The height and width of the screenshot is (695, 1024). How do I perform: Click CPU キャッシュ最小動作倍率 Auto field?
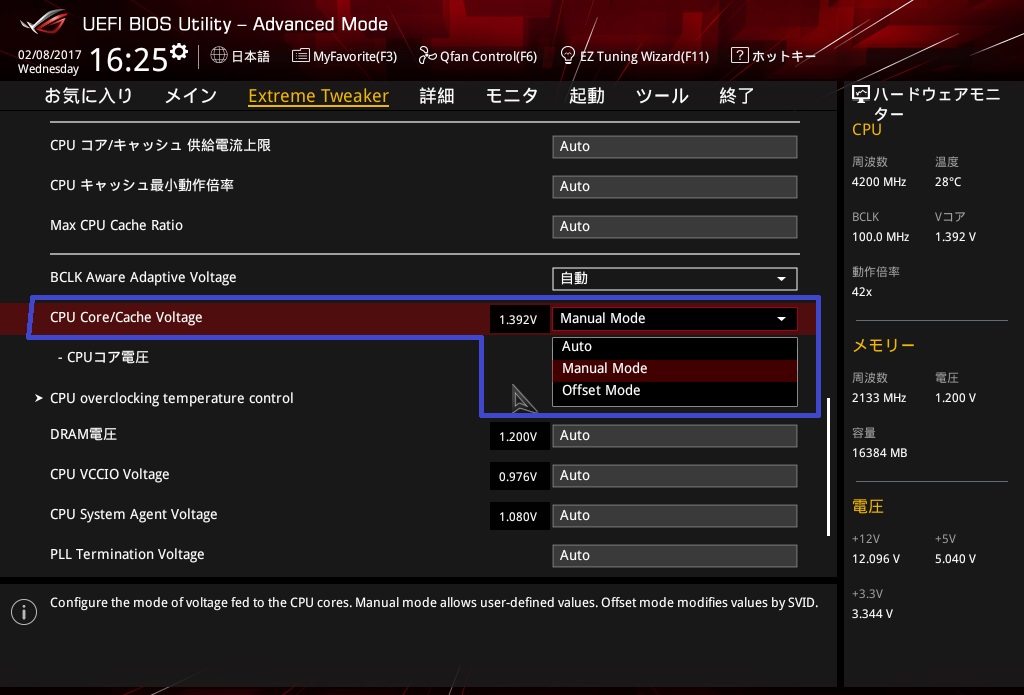pyautogui.click(x=675, y=187)
